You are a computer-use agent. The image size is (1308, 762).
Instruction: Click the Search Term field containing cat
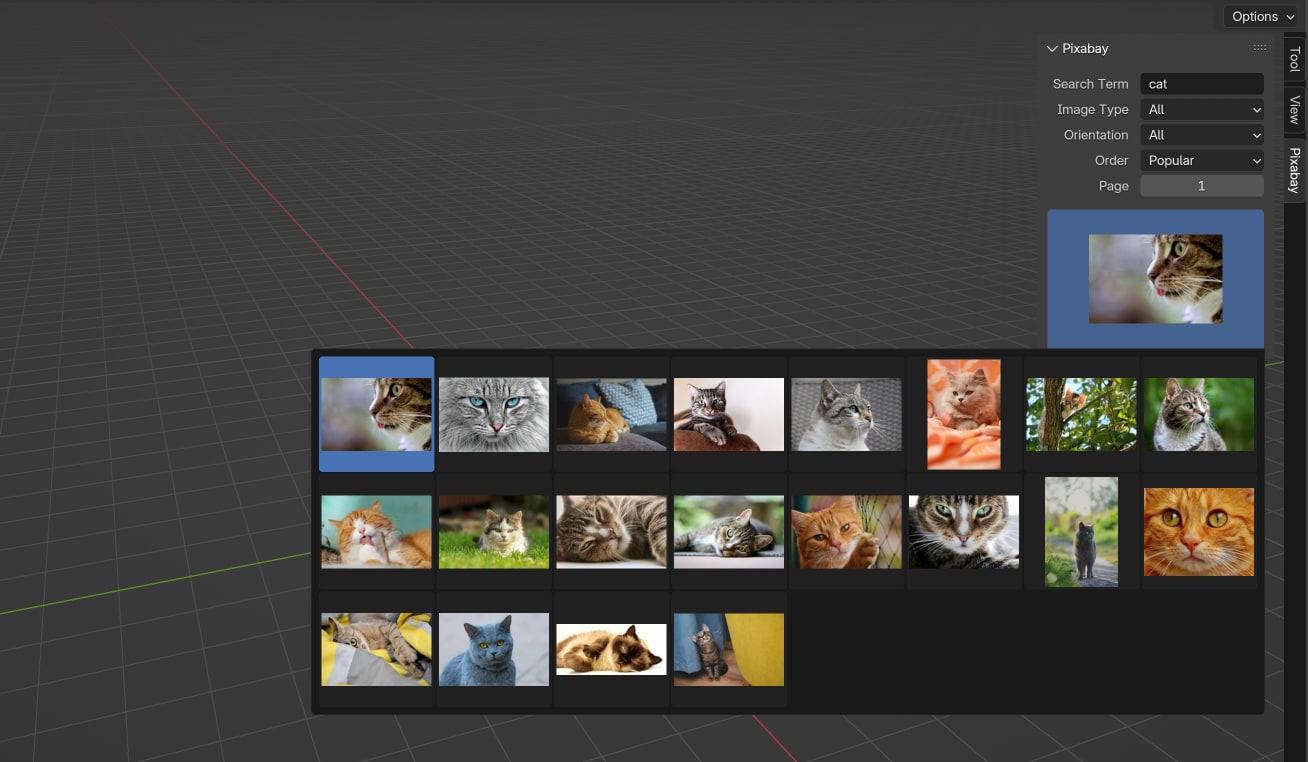[x=1202, y=84]
